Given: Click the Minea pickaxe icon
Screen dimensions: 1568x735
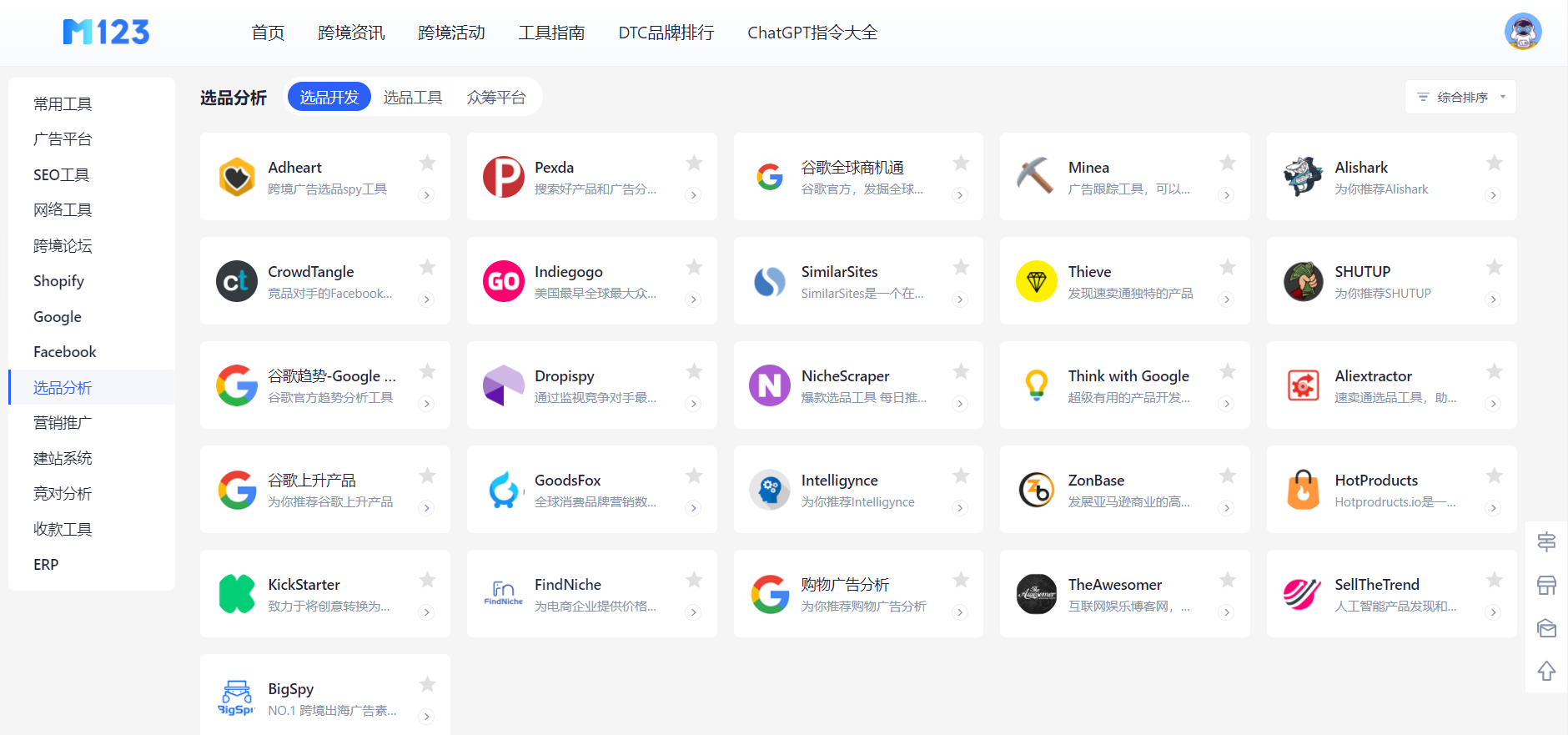Looking at the screenshot, I should click(1036, 177).
